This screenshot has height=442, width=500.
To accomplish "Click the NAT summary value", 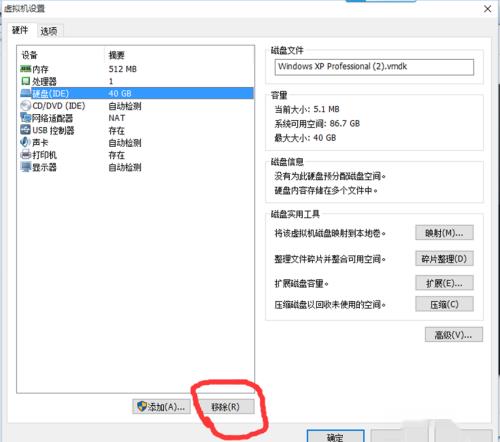I will pos(117,118).
